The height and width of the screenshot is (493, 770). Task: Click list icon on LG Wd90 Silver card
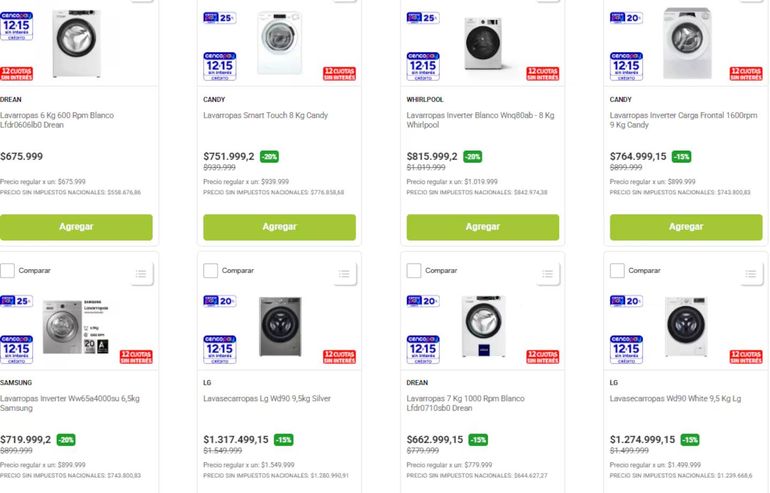[344, 272]
